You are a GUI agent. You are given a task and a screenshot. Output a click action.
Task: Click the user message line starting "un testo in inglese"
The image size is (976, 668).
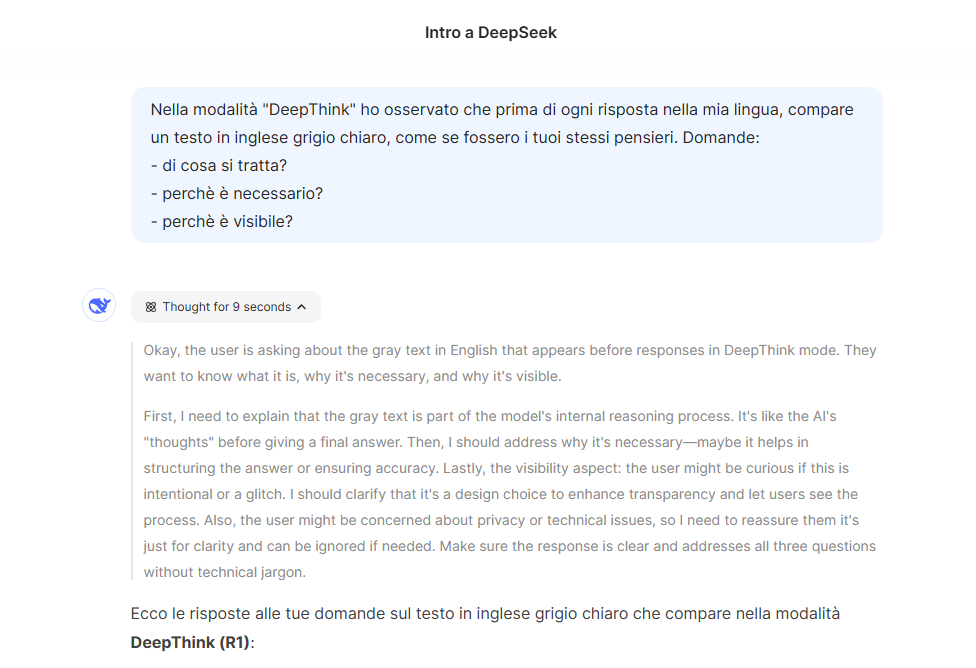455,137
